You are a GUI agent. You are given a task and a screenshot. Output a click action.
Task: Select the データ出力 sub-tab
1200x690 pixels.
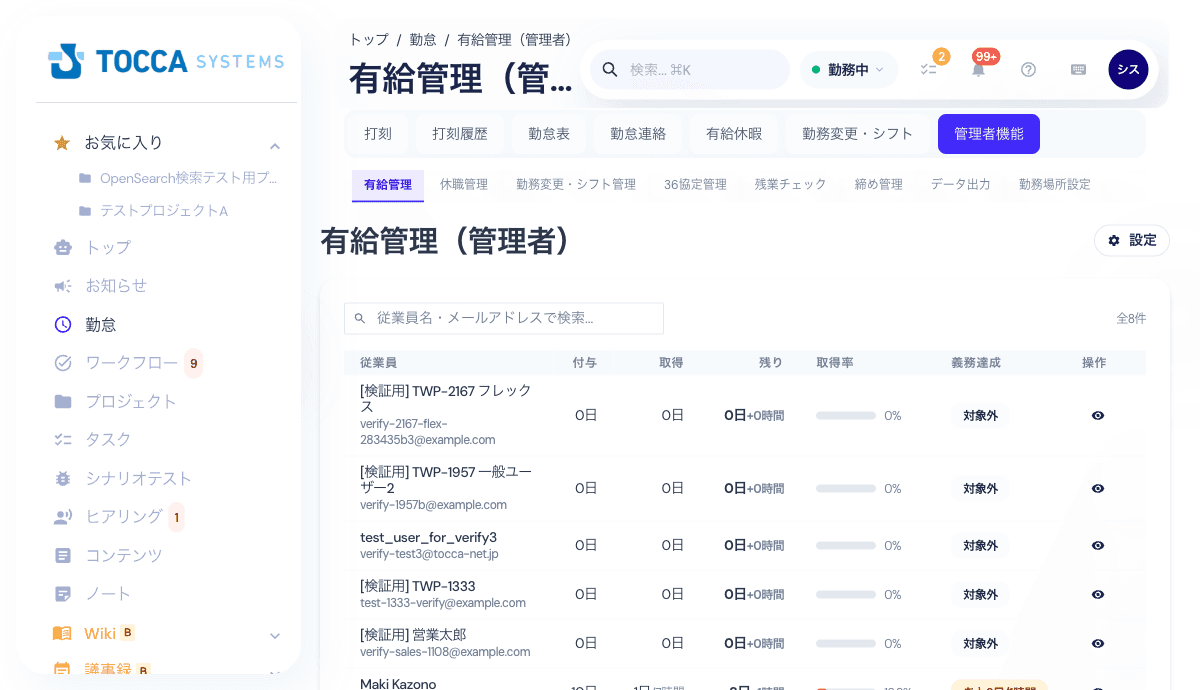click(961, 185)
